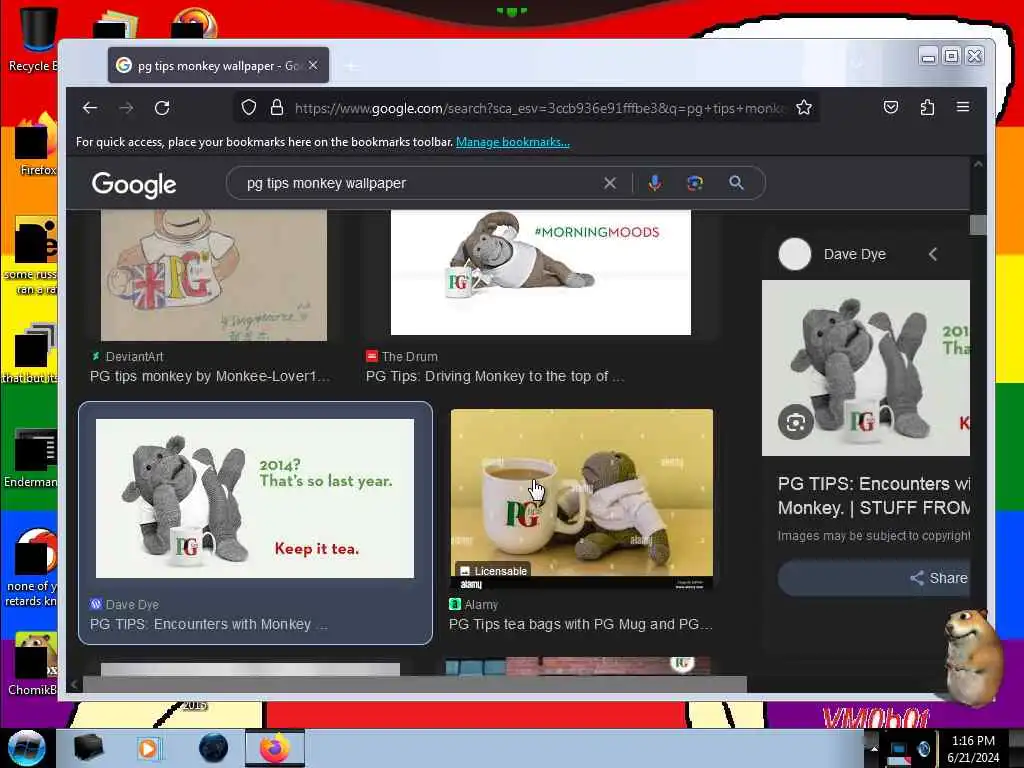Open a new browser tab
The height and width of the screenshot is (768, 1024).
click(x=351, y=66)
